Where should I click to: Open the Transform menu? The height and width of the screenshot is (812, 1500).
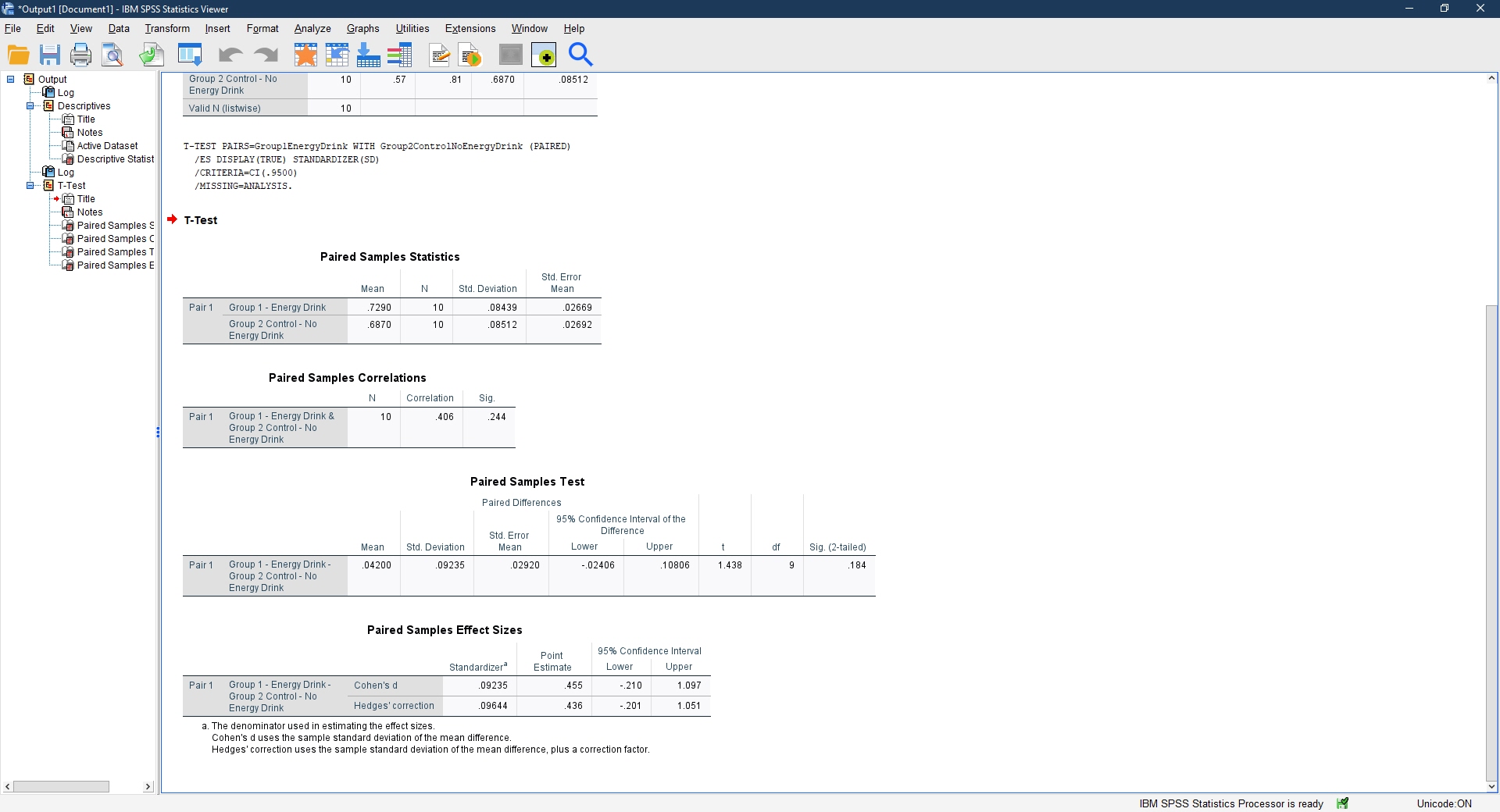click(167, 28)
